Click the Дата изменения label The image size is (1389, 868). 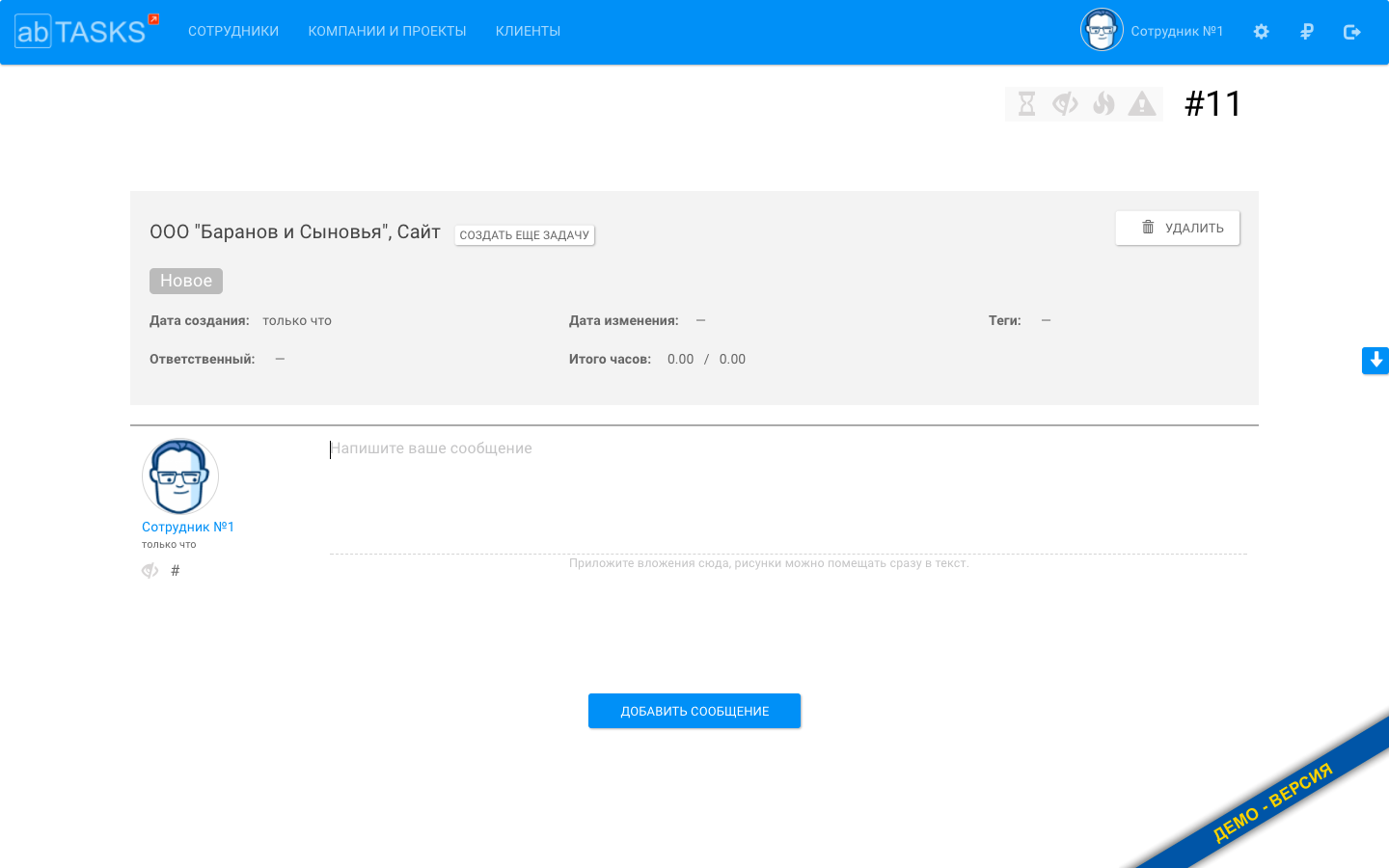624,321
